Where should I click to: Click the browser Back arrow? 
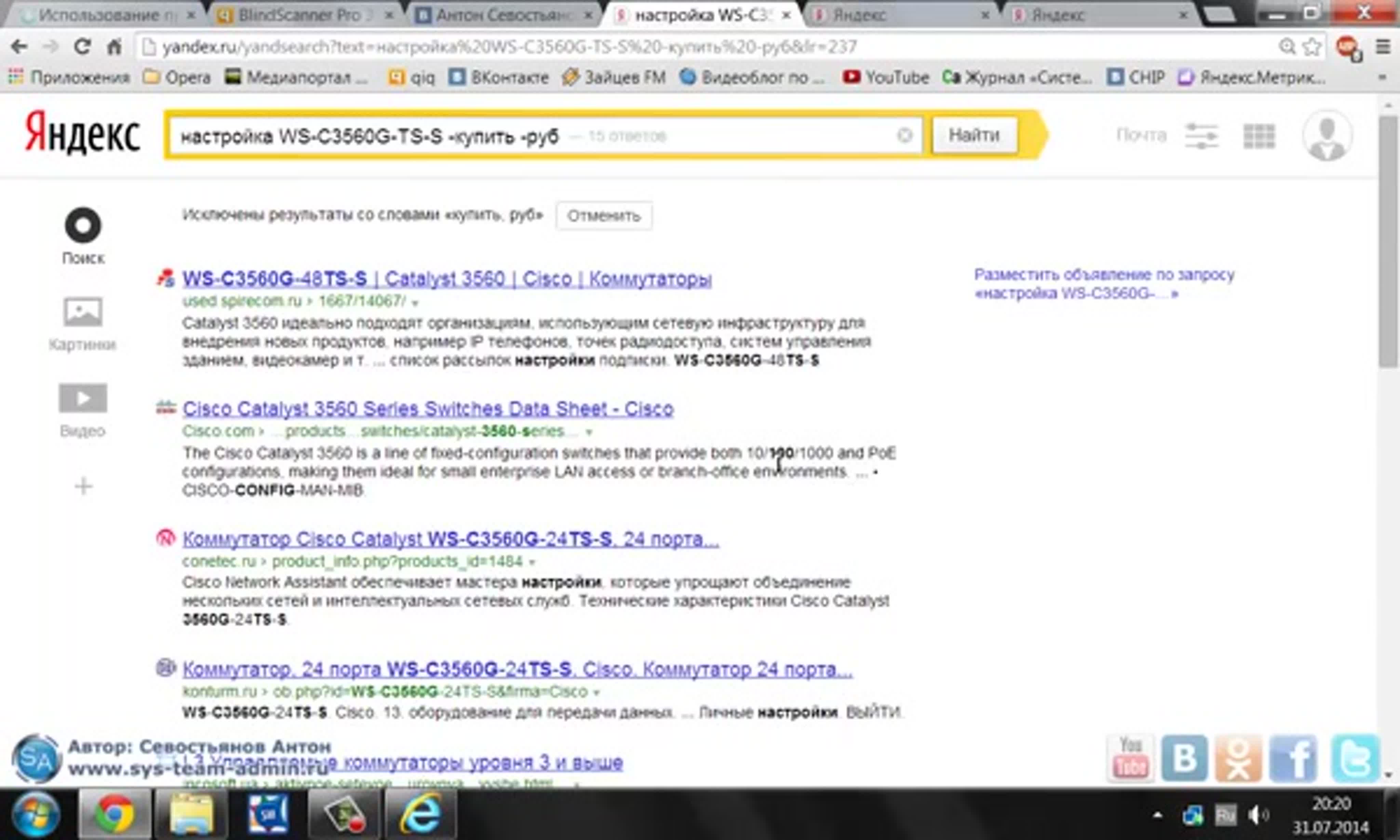coord(19,46)
